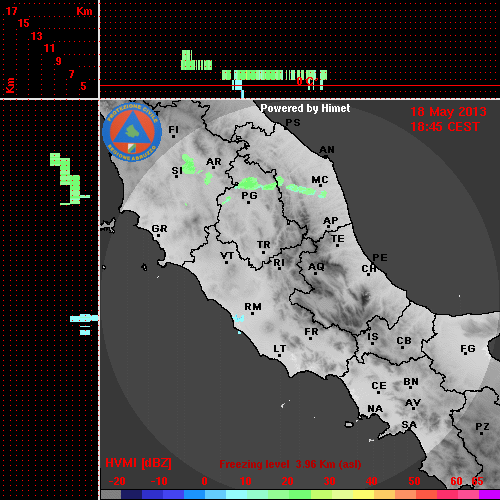The width and height of the screenshot is (500, 500).
Task: Click the BN city label
Action: click(x=411, y=382)
